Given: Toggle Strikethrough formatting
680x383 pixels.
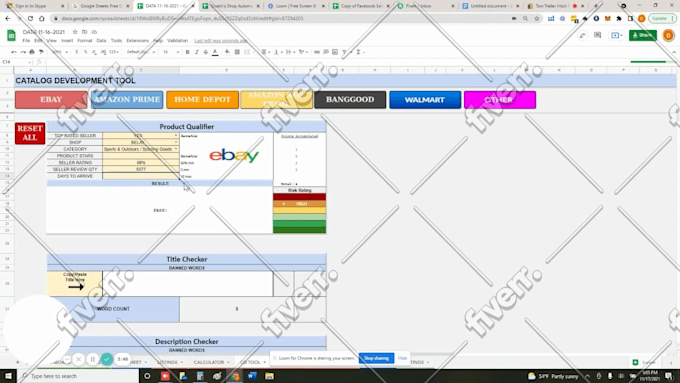Looking at the screenshot, I should point(206,52).
